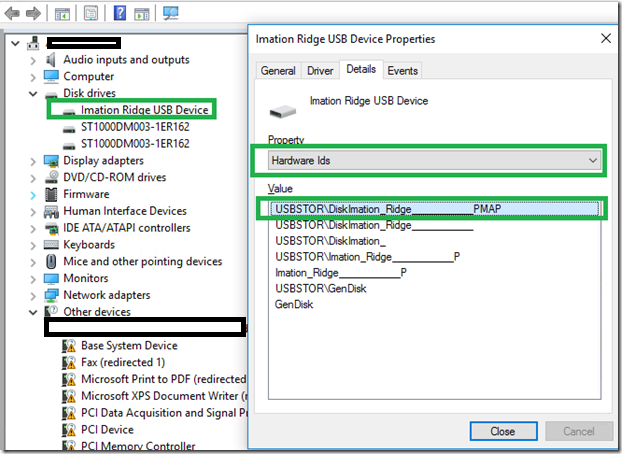Click warning icon beside PCI Device
The image size is (622, 454).
[69, 430]
